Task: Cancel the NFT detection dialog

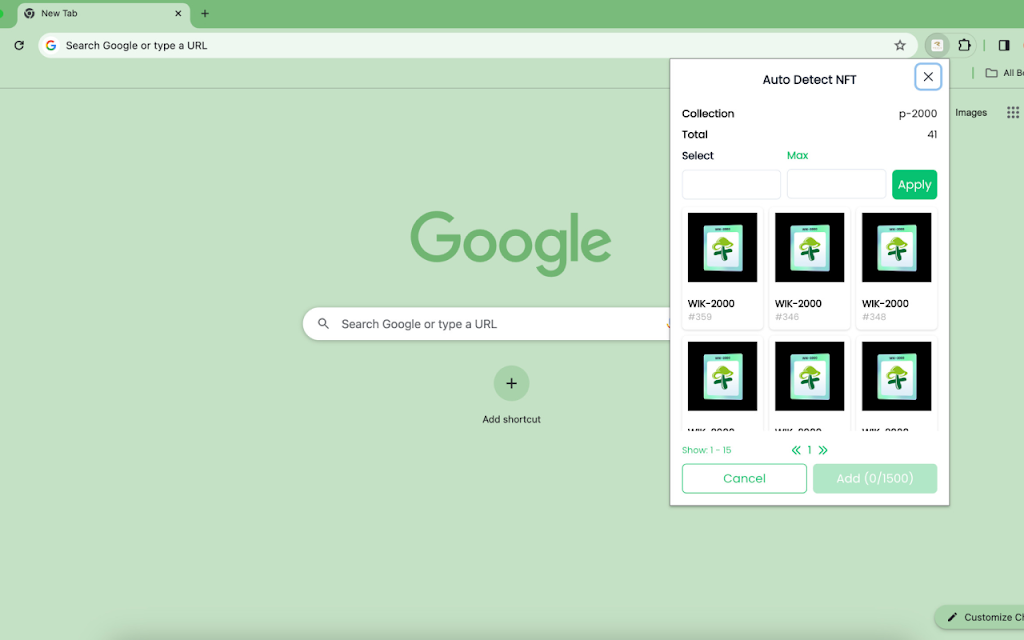Action: click(x=744, y=478)
